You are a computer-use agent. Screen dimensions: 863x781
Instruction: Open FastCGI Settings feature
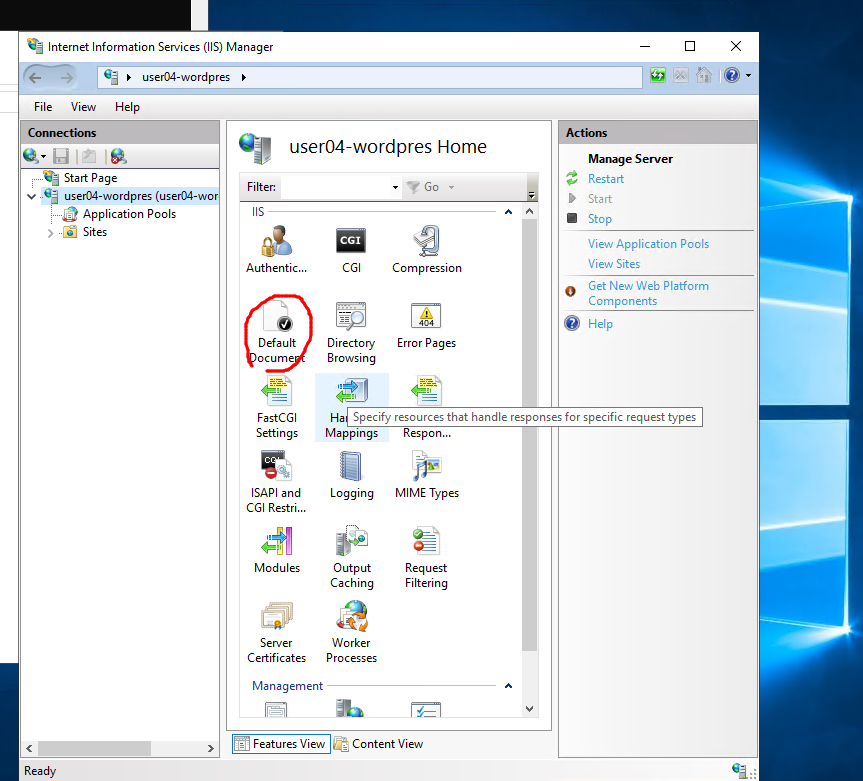(x=277, y=407)
